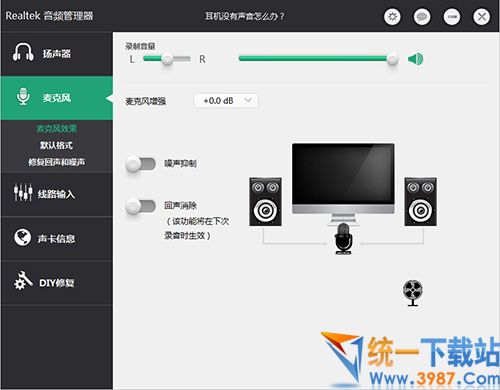This screenshot has width=500, height=390.
Task: Open the settings gear icon in title bar
Action: pos(392,16)
